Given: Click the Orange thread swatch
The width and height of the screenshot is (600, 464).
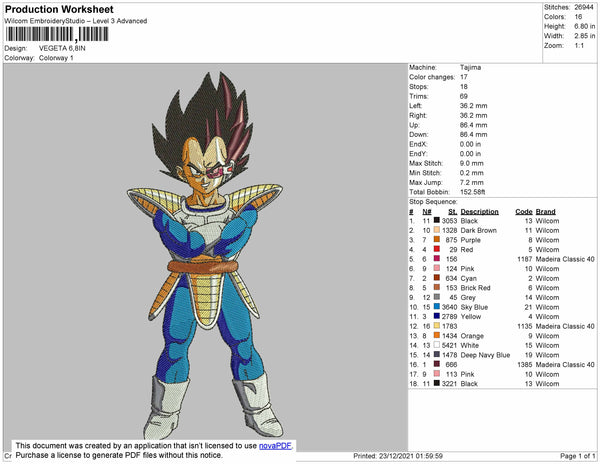Looking at the screenshot, I should coord(437,335).
